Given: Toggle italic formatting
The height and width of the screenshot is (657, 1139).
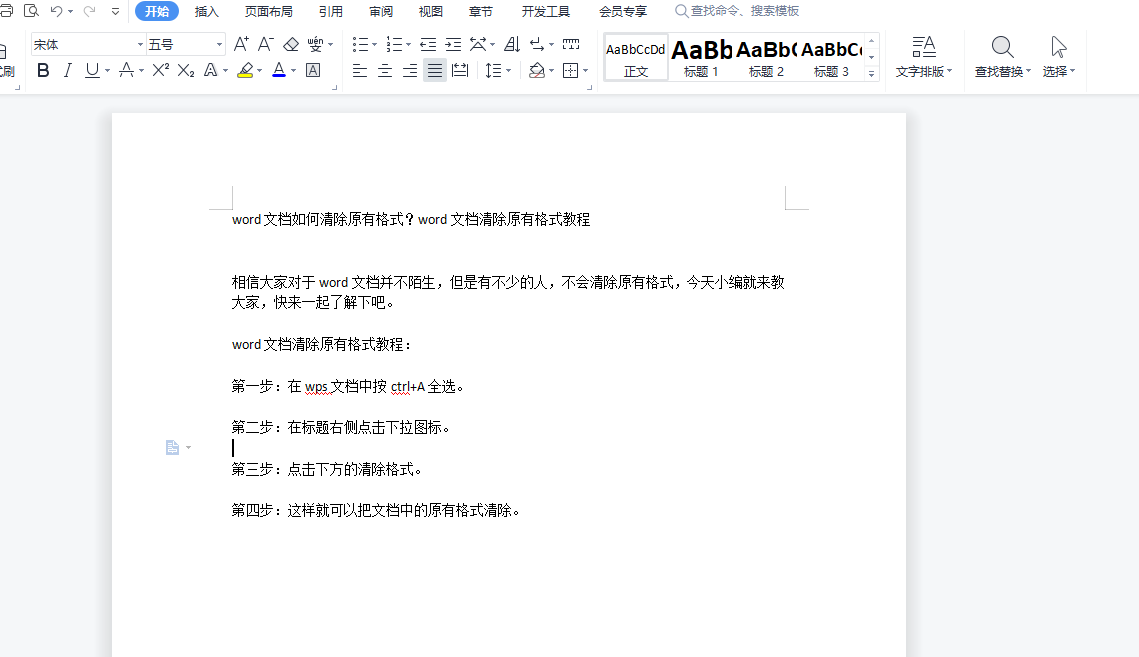Looking at the screenshot, I should (x=68, y=70).
